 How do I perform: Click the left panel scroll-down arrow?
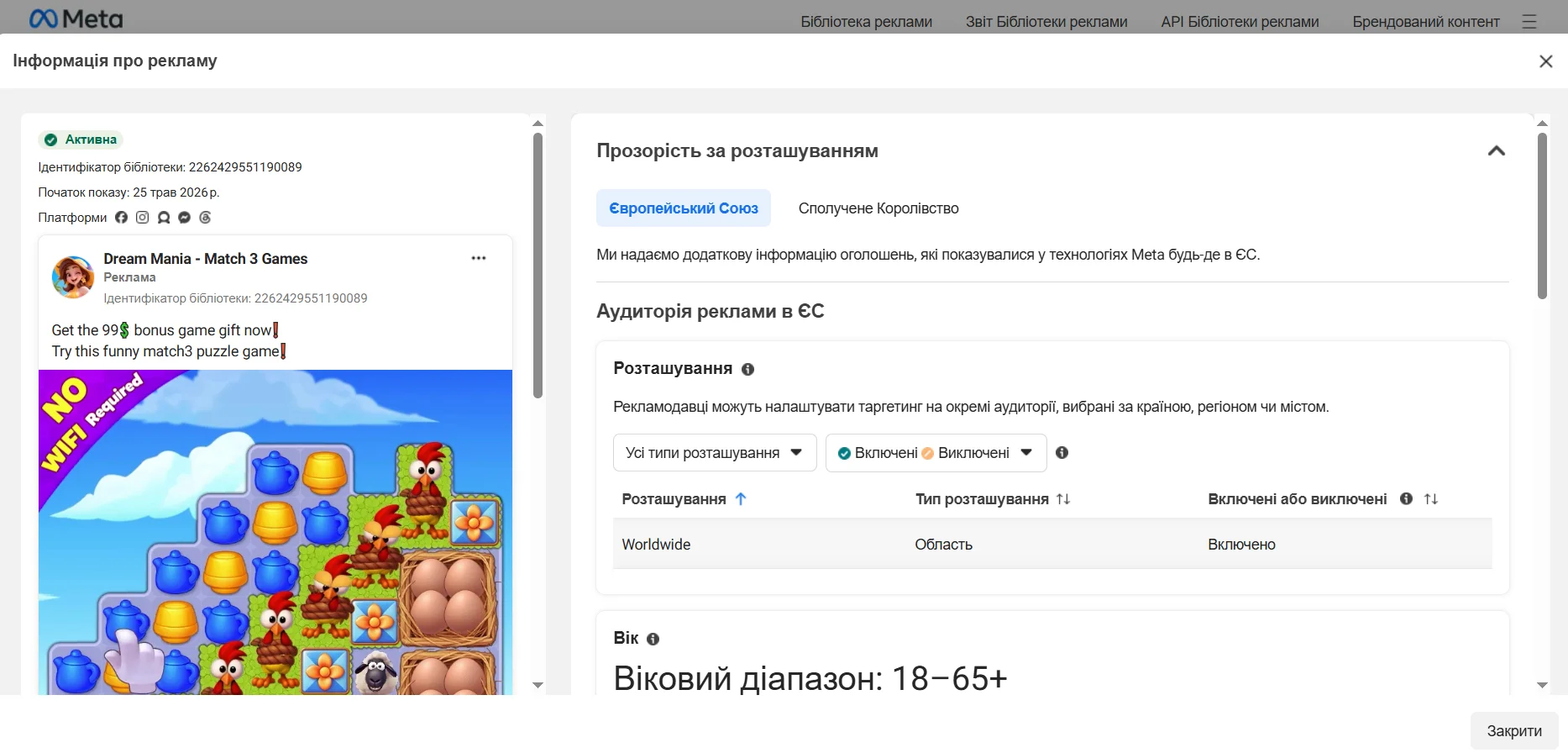pyautogui.click(x=538, y=686)
